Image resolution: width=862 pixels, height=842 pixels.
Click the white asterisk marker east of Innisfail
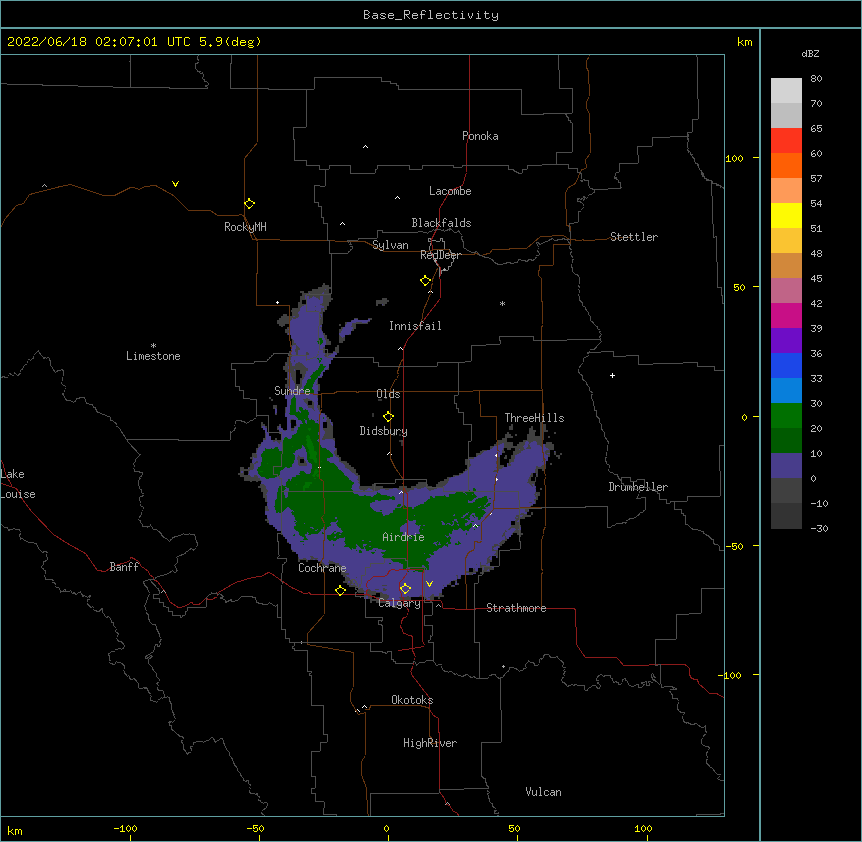pyautogui.click(x=502, y=303)
